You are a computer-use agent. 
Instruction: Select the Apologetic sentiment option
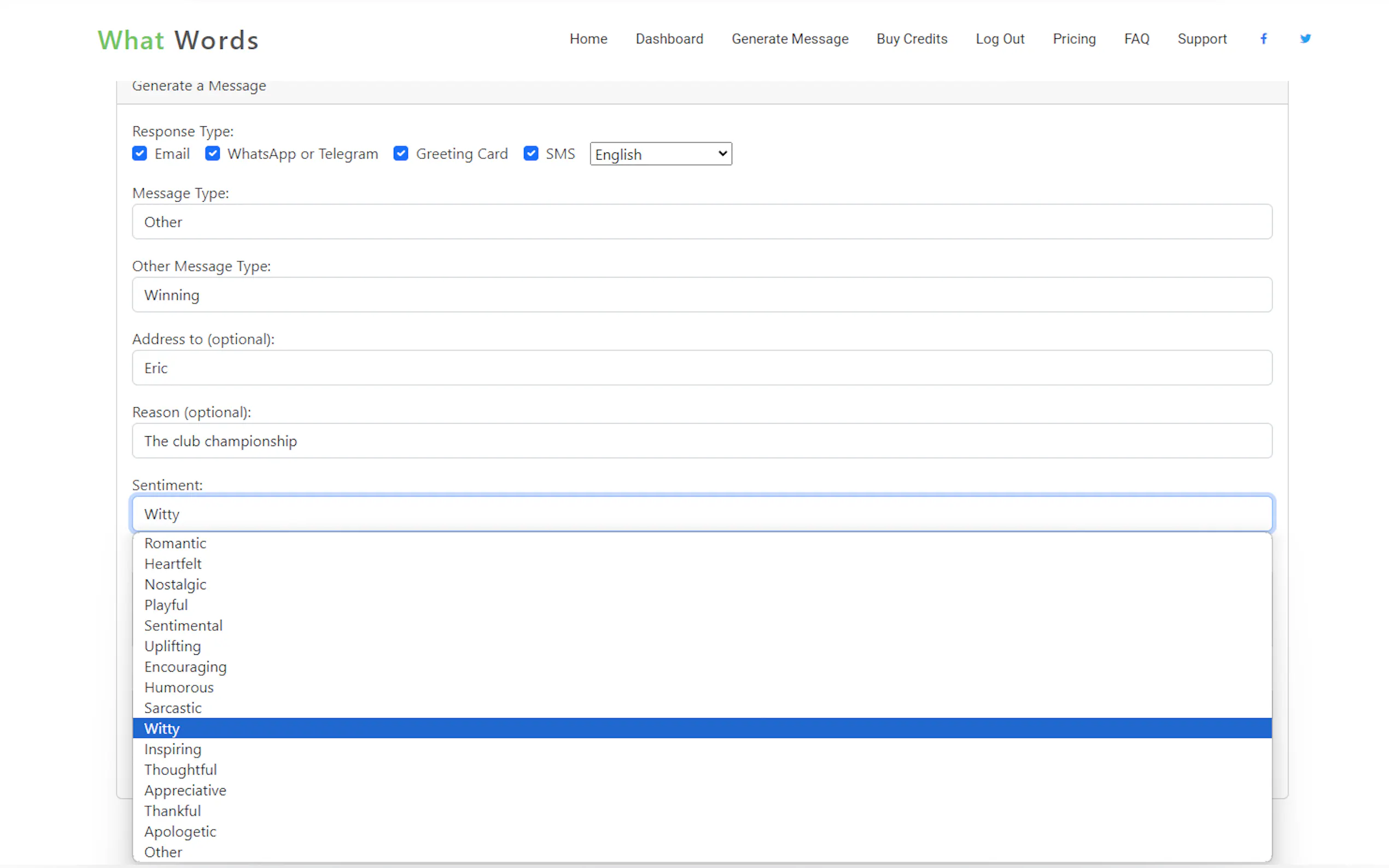(180, 831)
